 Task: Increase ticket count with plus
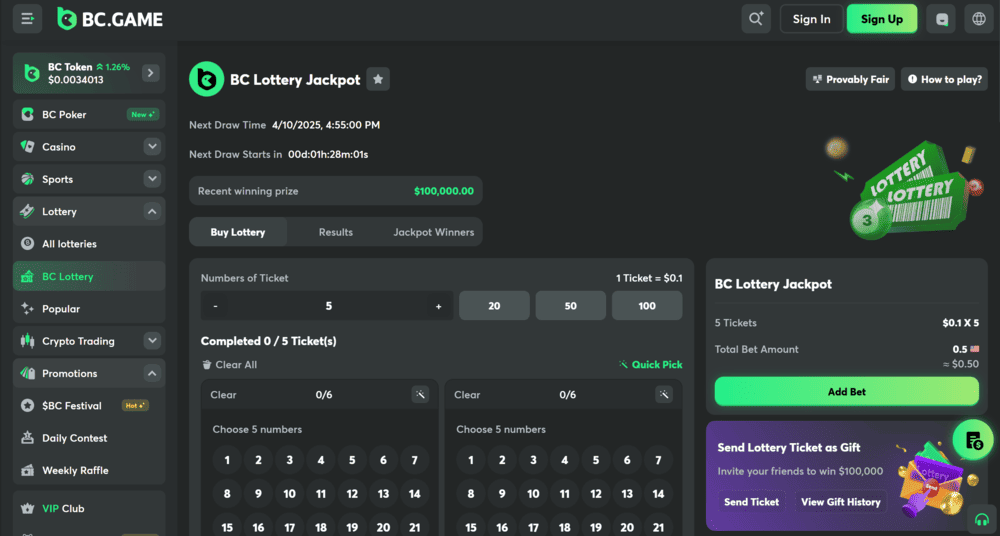pos(438,306)
